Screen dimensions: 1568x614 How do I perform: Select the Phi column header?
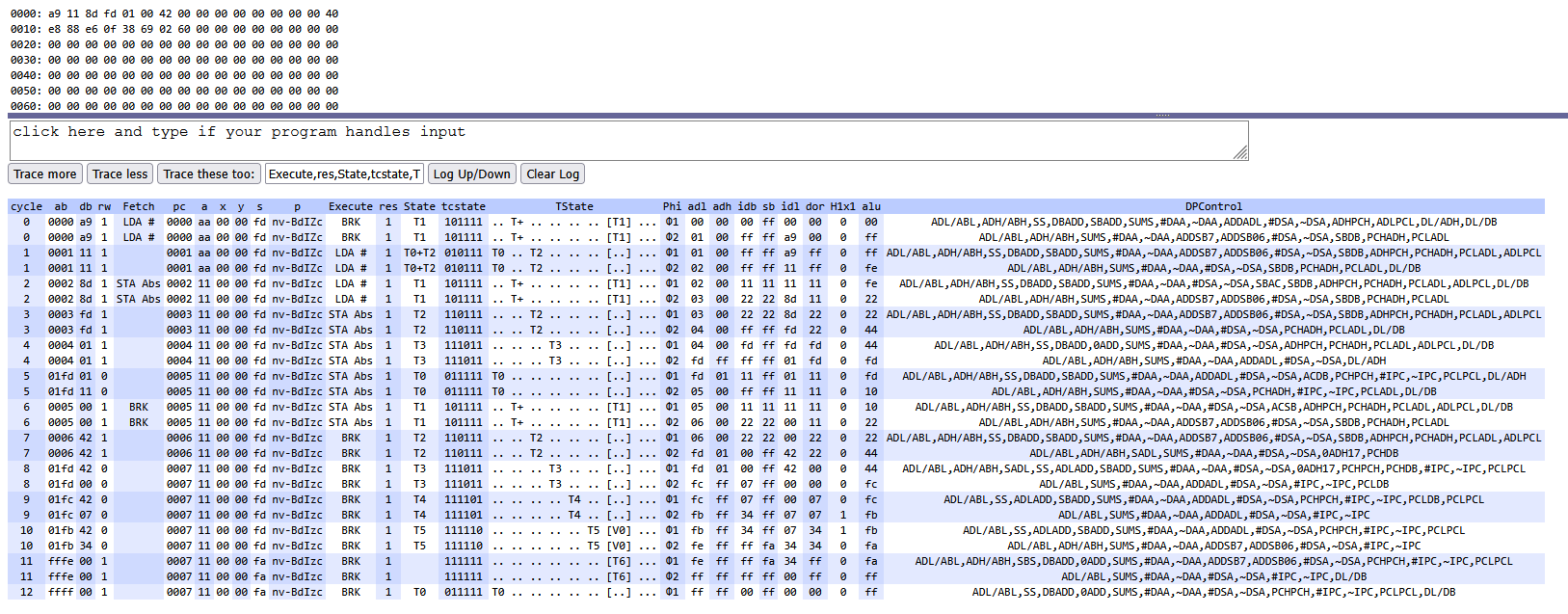point(672,206)
